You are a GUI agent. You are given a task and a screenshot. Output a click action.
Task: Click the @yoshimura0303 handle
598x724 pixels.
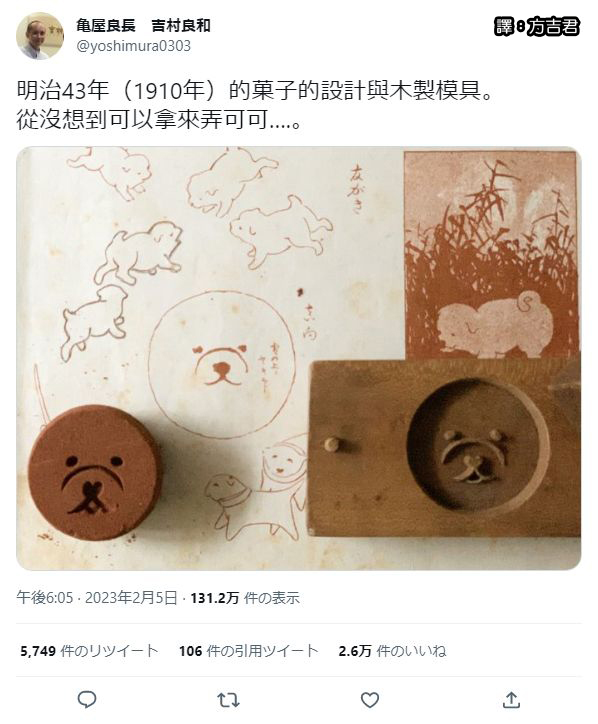point(133,46)
